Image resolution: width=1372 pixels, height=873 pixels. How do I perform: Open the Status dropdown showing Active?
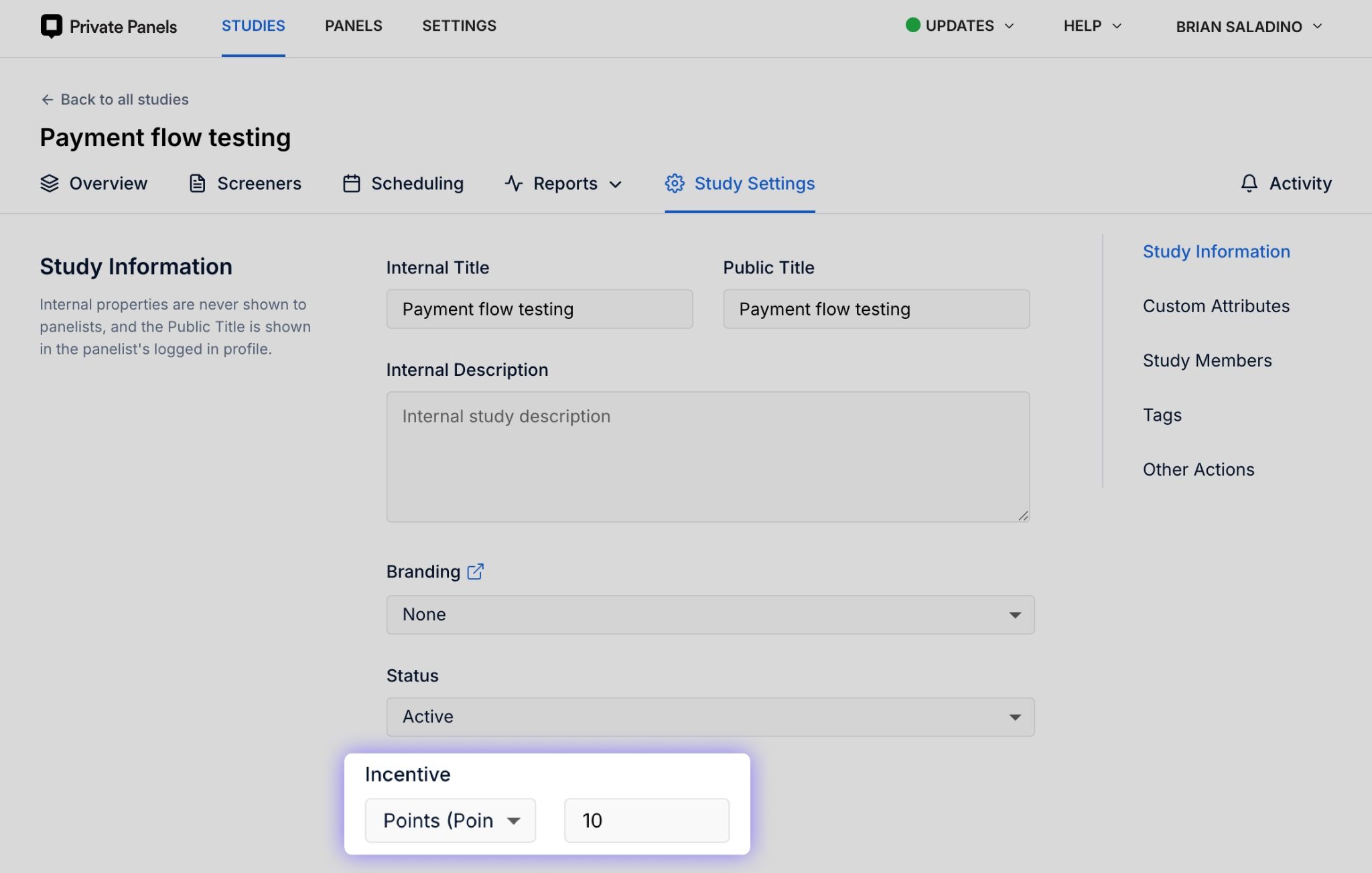point(710,717)
